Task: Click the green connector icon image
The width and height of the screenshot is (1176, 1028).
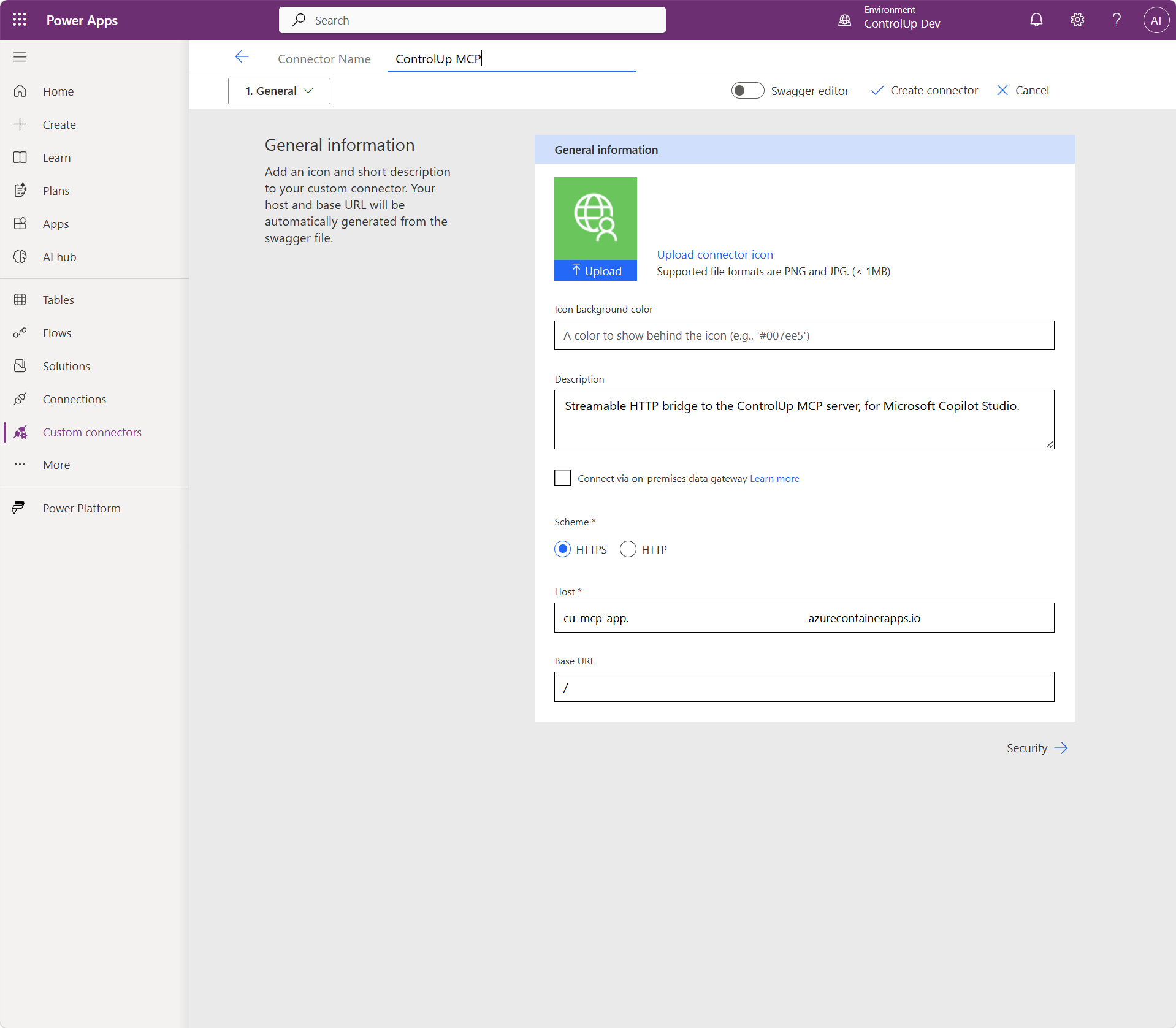Action: pyautogui.click(x=595, y=218)
